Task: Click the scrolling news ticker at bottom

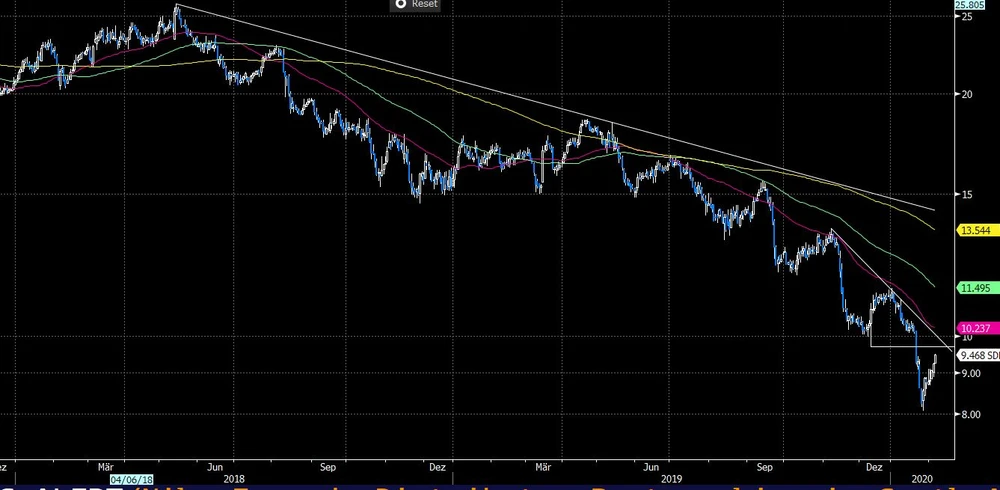Action: 500,487
